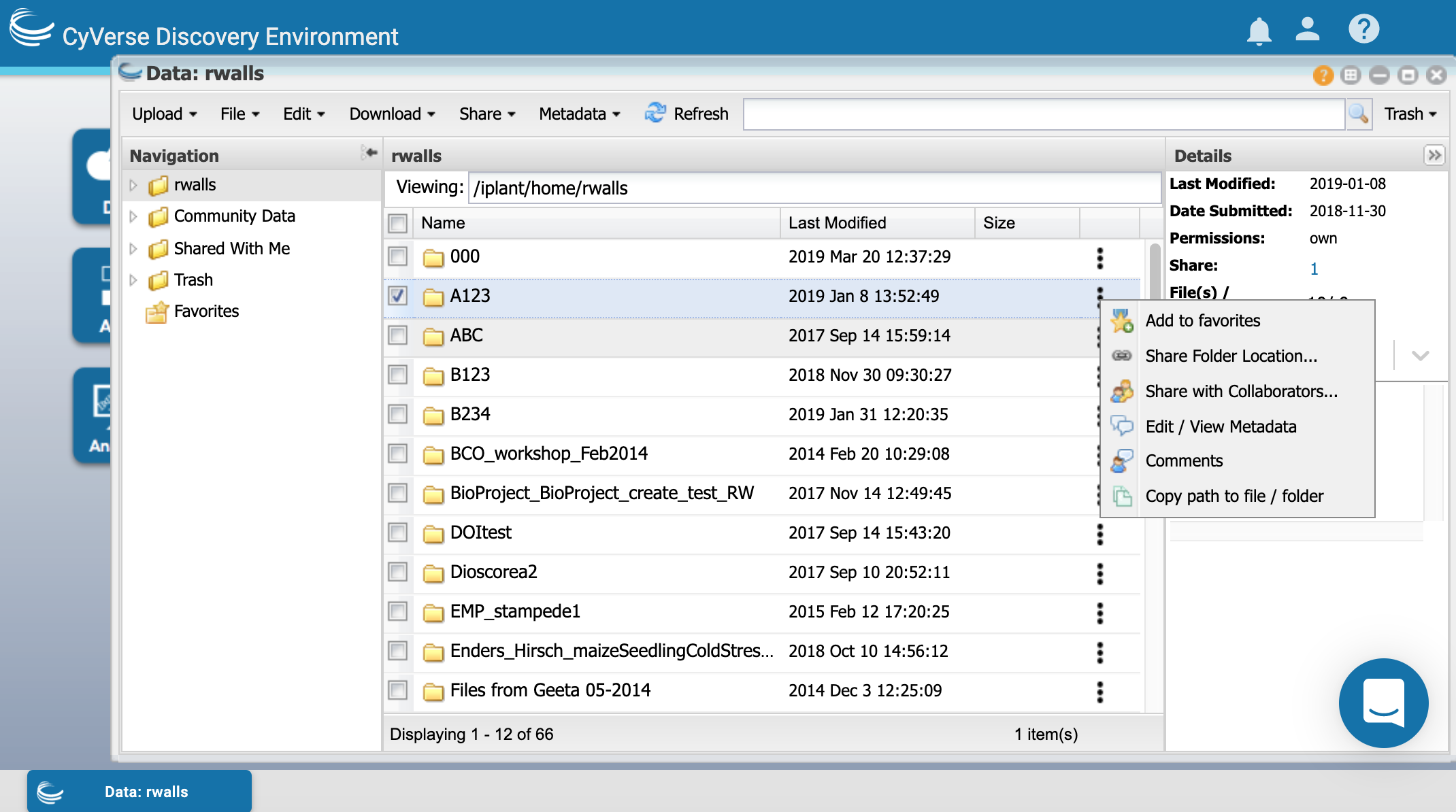The height and width of the screenshot is (812, 1456).
Task: Open the three-dot menu for folder 000
Action: 1100,258
